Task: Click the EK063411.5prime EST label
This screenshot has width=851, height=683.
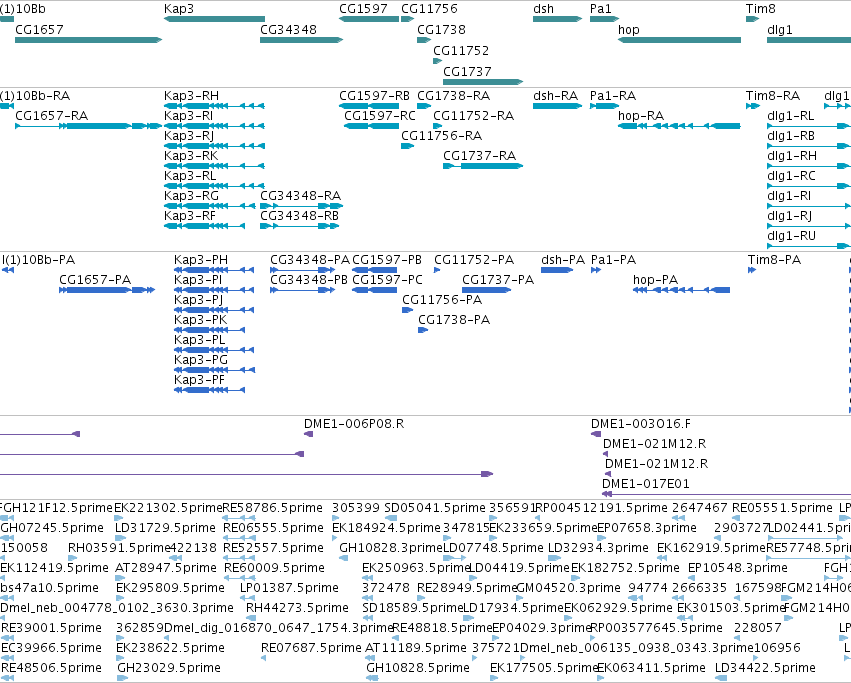Action: [x=651, y=668]
